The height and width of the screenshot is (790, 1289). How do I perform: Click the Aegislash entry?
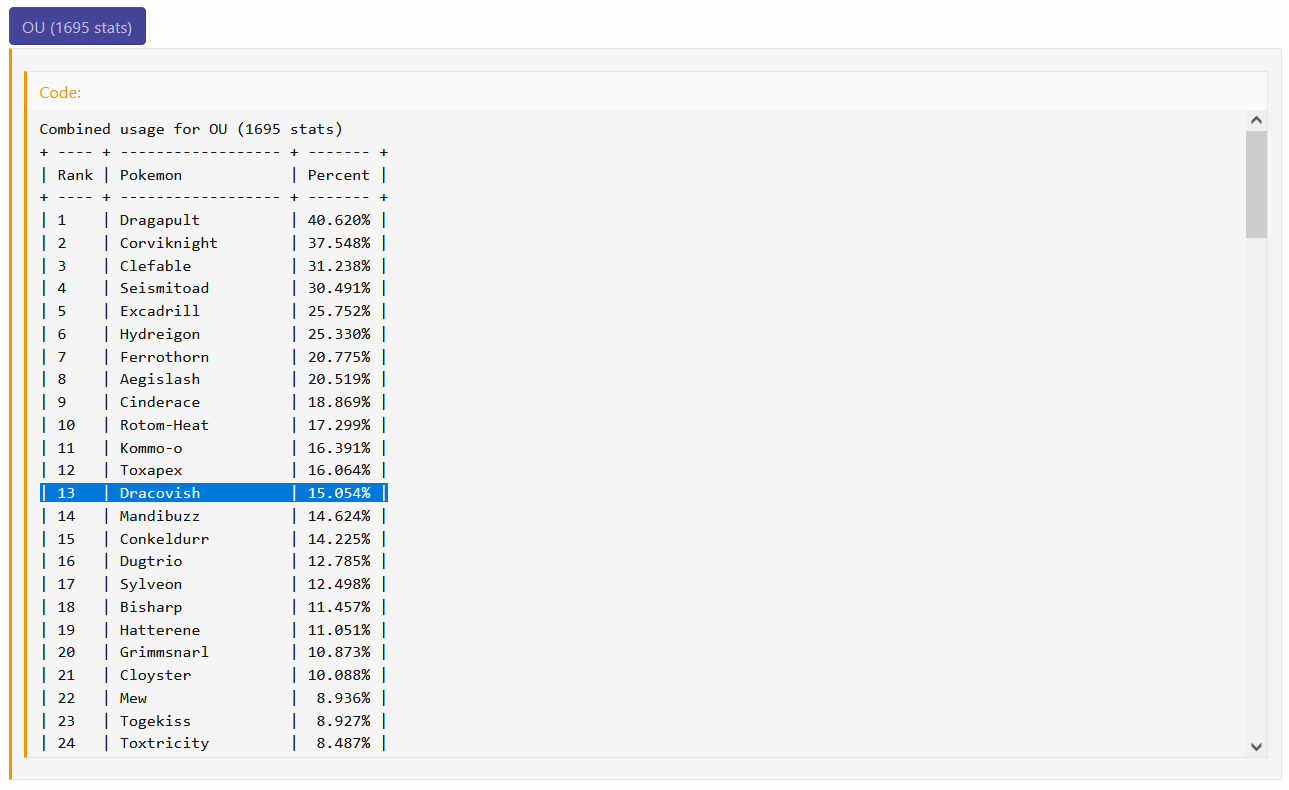[x=160, y=379]
